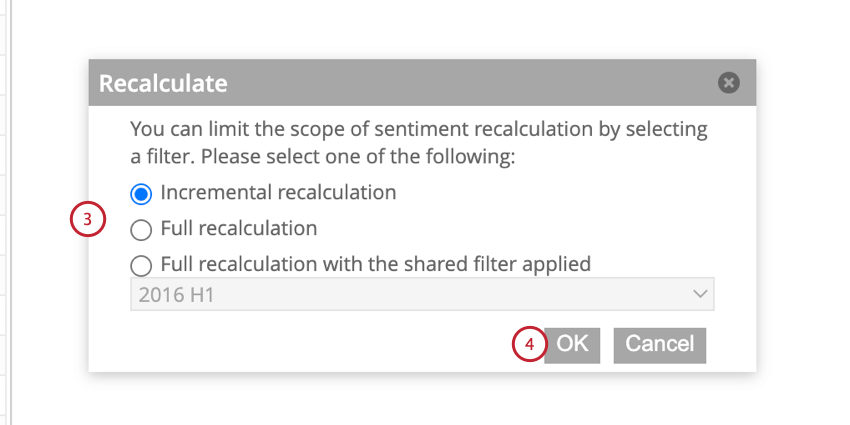Click the chevron arrow of the filter dropdown
This screenshot has width=850, height=425.
(700, 294)
